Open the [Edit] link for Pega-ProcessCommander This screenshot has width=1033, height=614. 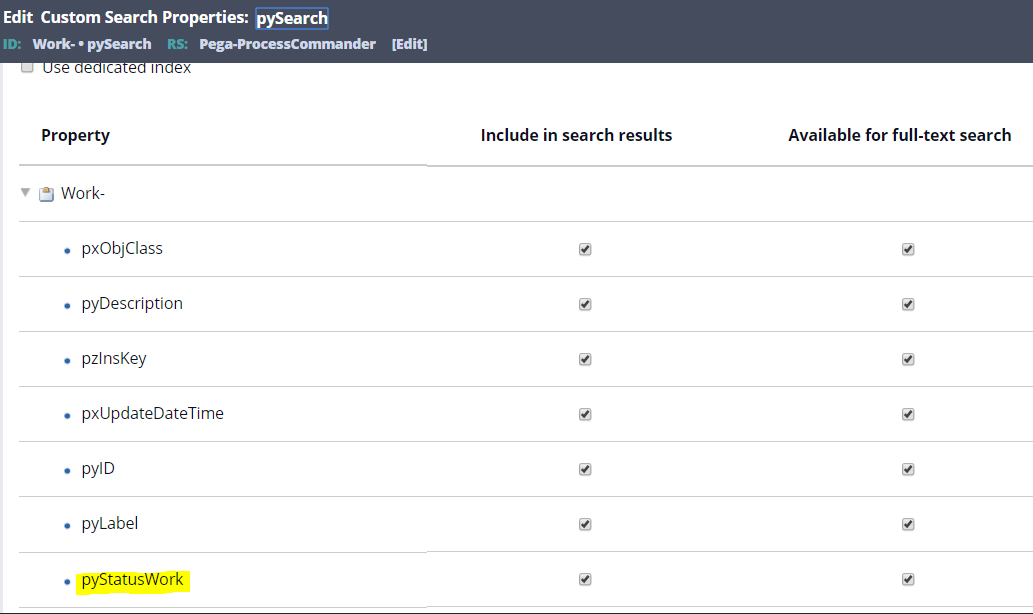409,44
